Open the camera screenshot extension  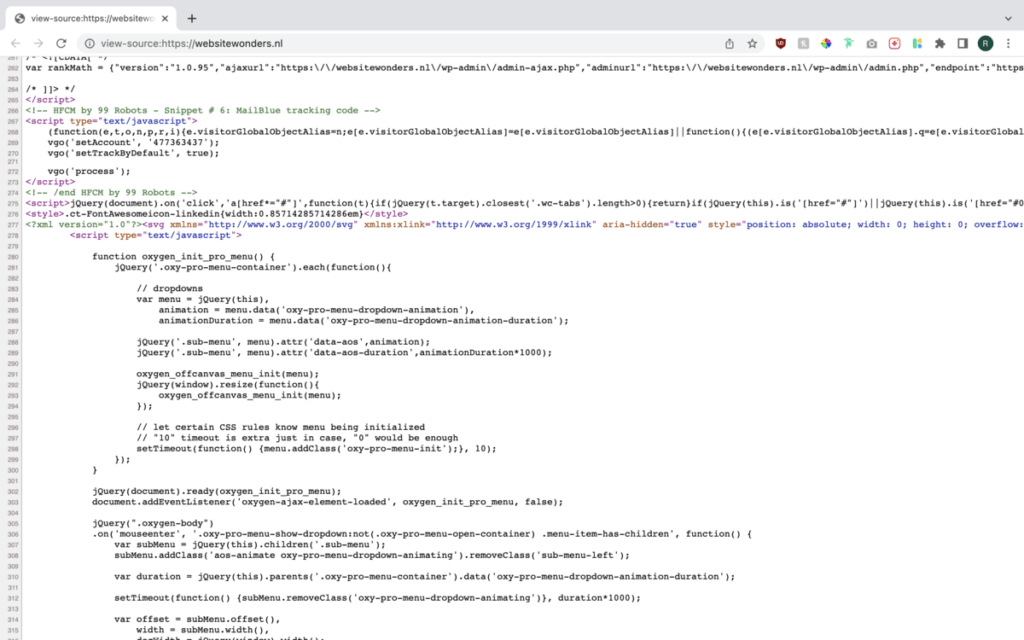[872, 44]
